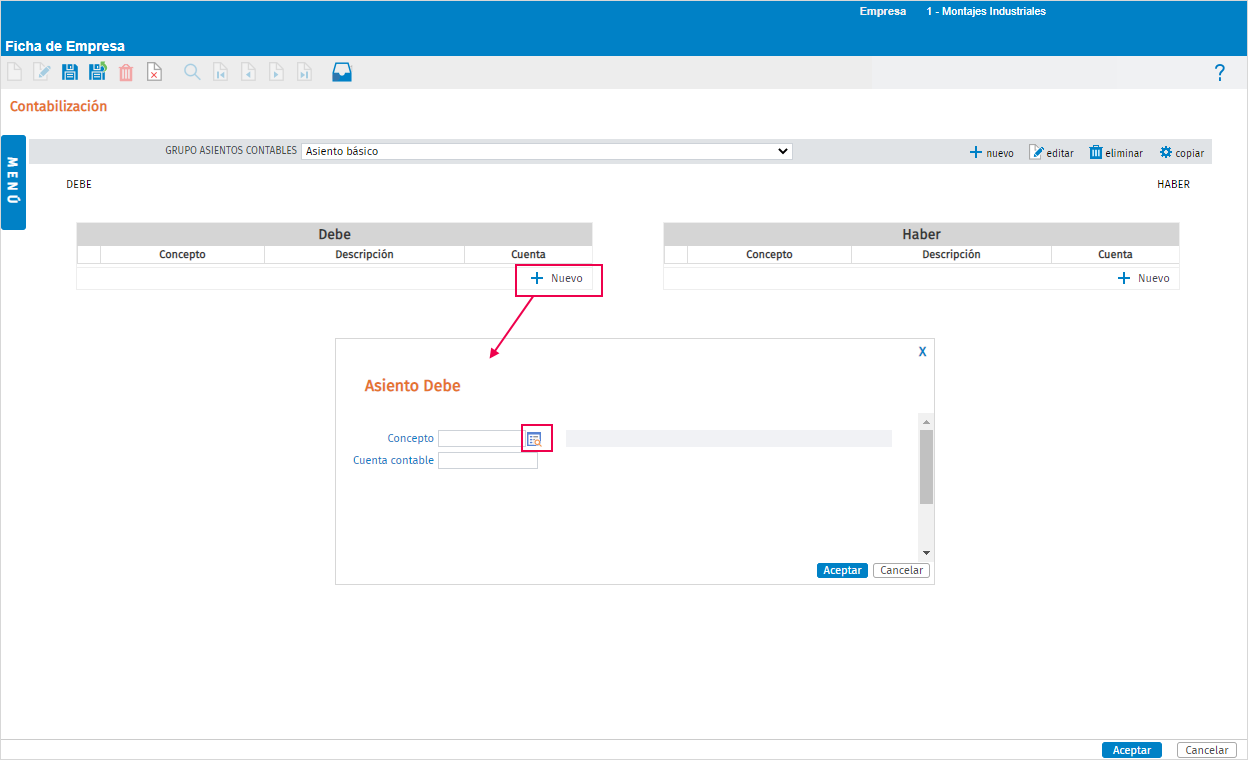Viewport: 1248px width, 760px height.
Task: Click 'copiar' to copy the entry group
Action: tap(1181, 153)
